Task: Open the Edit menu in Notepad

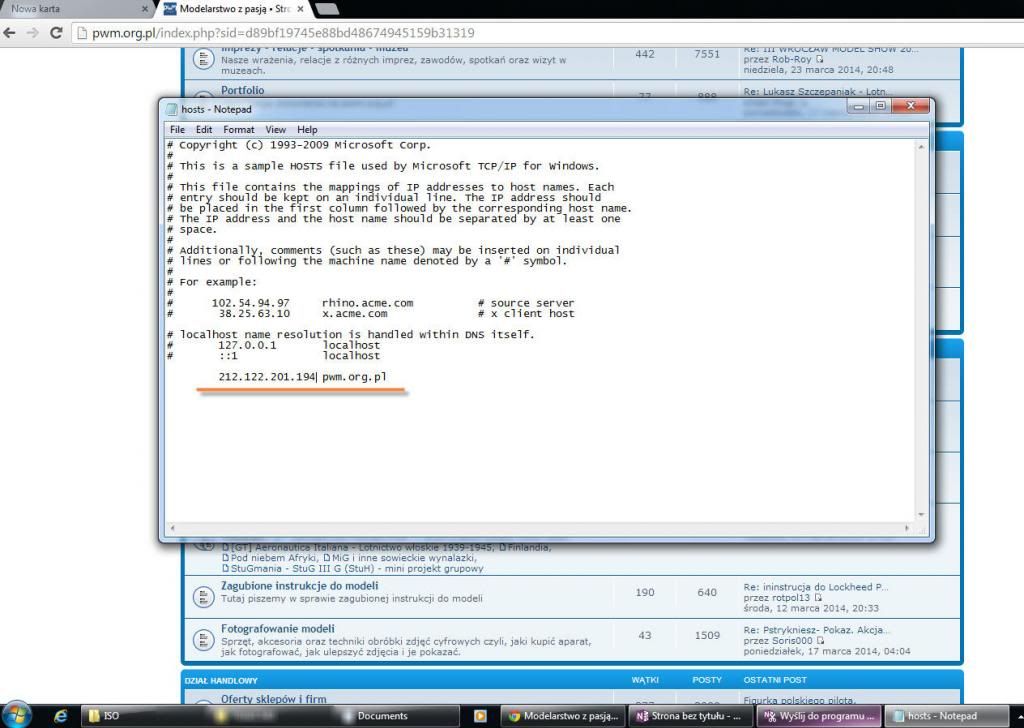Action: pyautogui.click(x=204, y=130)
